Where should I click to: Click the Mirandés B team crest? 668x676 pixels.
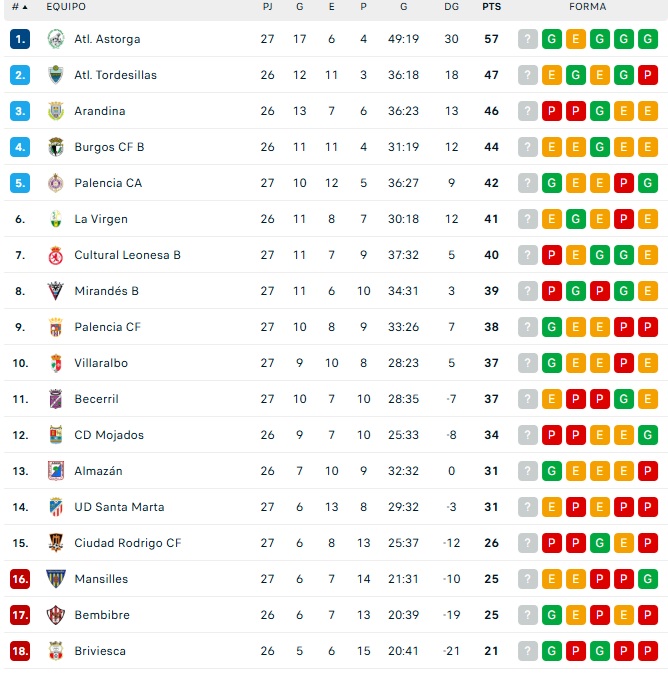(55, 291)
